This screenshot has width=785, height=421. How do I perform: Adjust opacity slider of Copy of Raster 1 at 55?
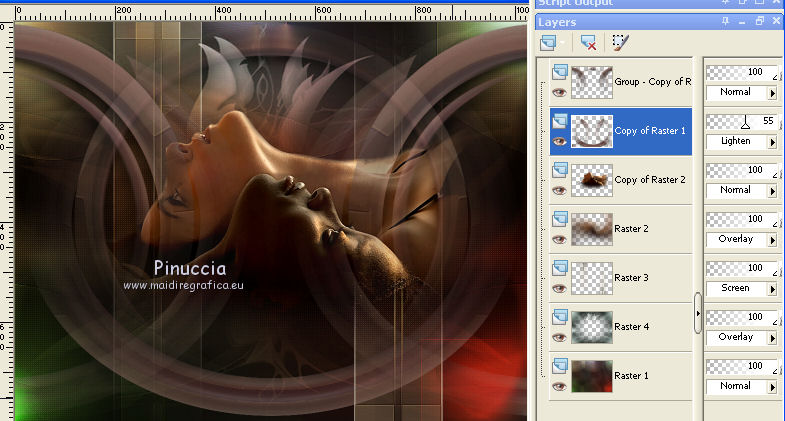click(x=745, y=122)
